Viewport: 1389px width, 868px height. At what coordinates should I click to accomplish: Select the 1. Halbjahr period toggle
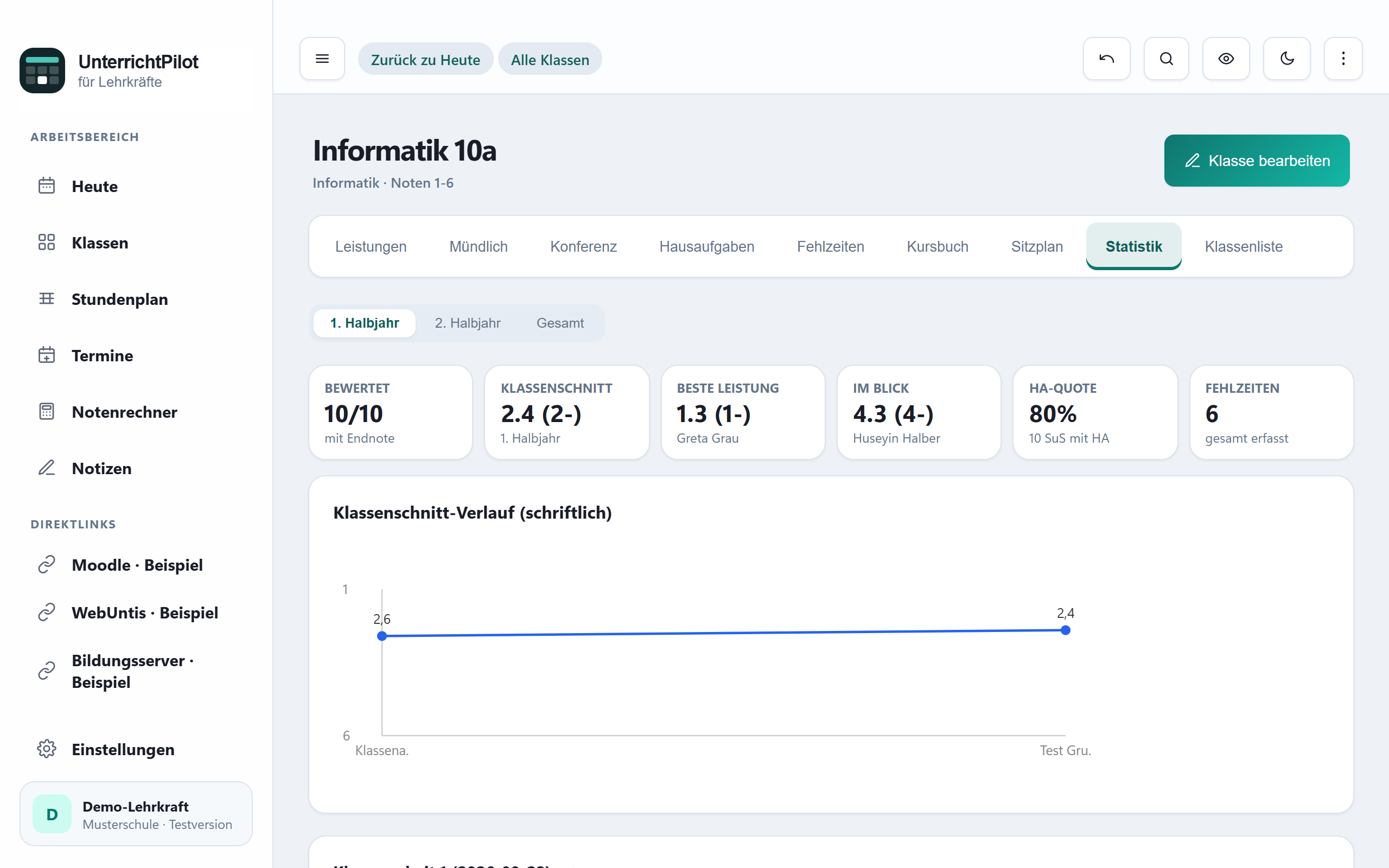365,323
